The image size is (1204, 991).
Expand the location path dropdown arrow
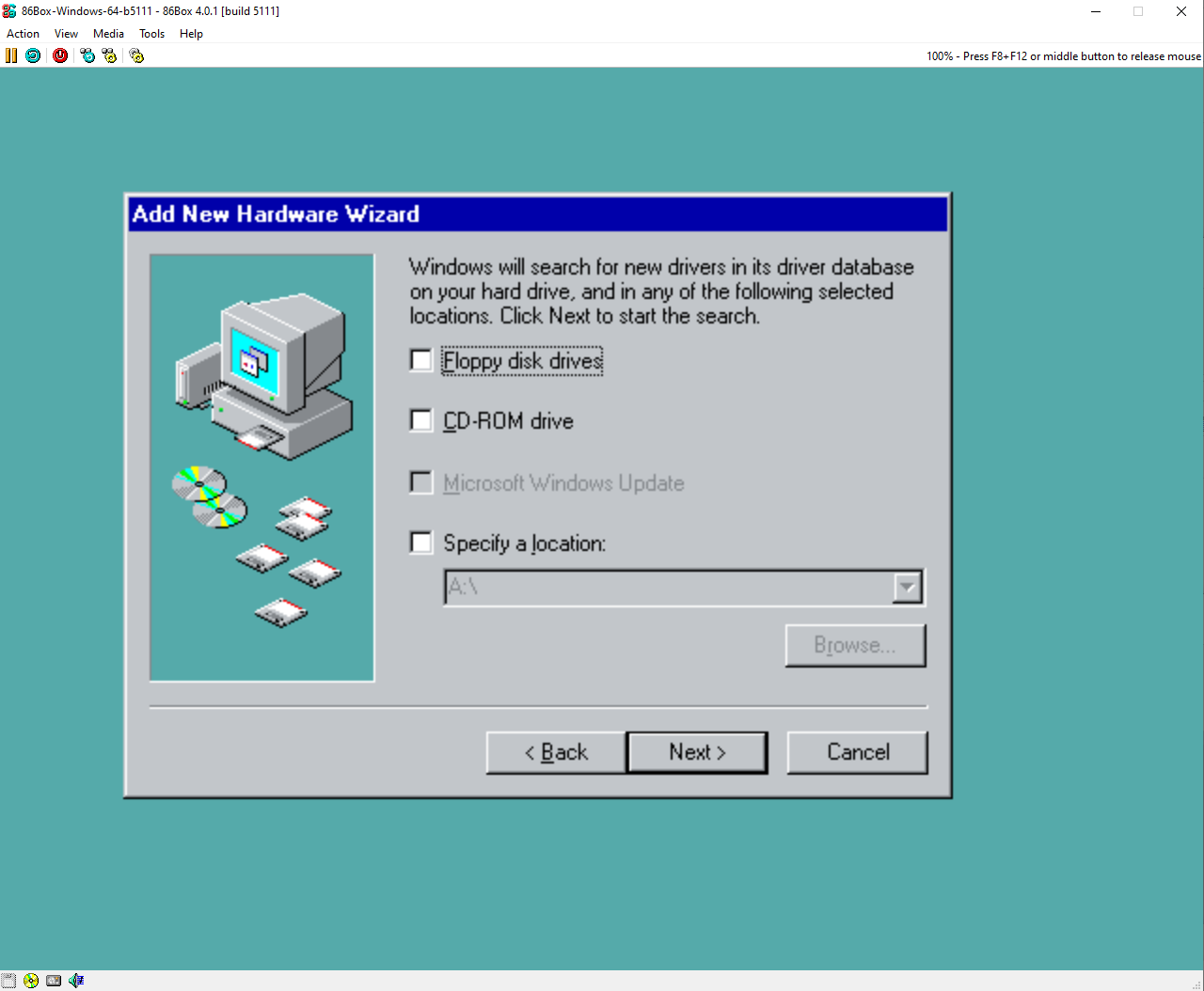(907, 587)
